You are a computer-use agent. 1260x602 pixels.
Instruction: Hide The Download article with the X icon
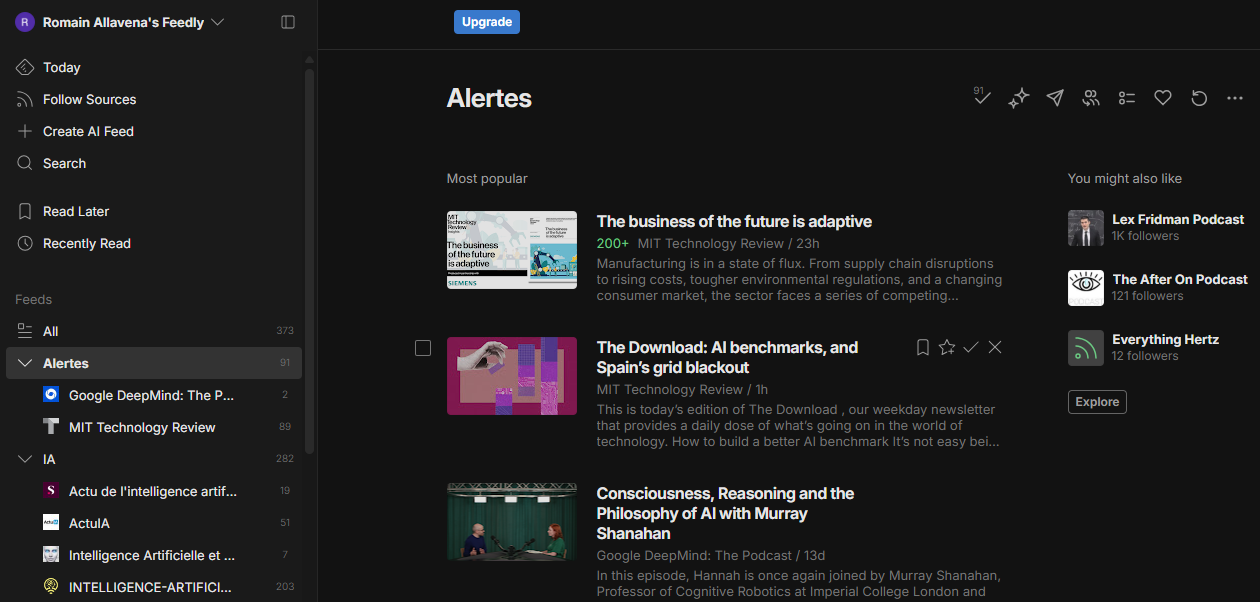point(994,347)
